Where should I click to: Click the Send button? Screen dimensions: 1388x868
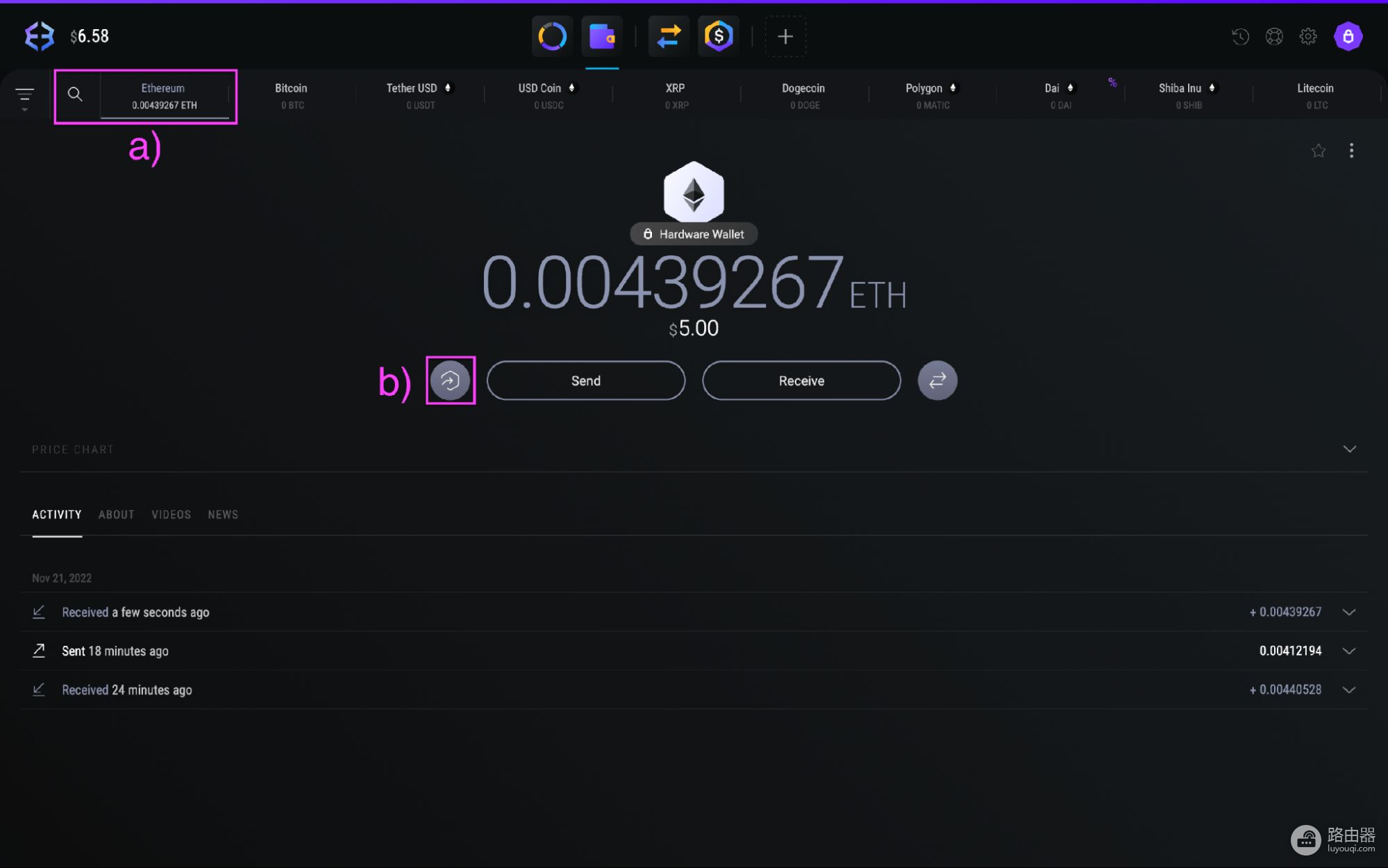pyautogui.click(x=586, y=381)
